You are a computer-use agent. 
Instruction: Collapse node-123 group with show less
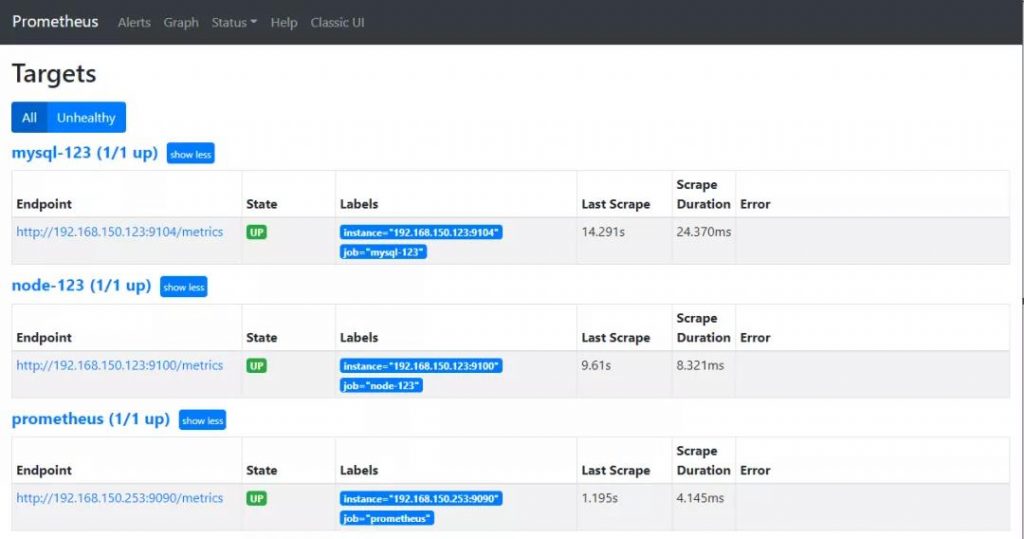pyautogui.click(x=184, y=287)
